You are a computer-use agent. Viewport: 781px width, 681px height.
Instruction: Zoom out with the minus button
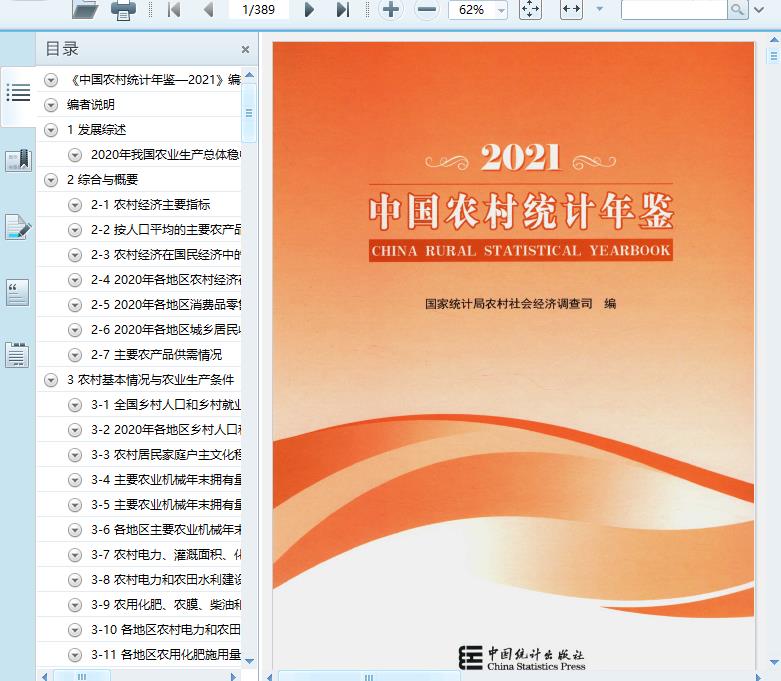coord(427,9)
